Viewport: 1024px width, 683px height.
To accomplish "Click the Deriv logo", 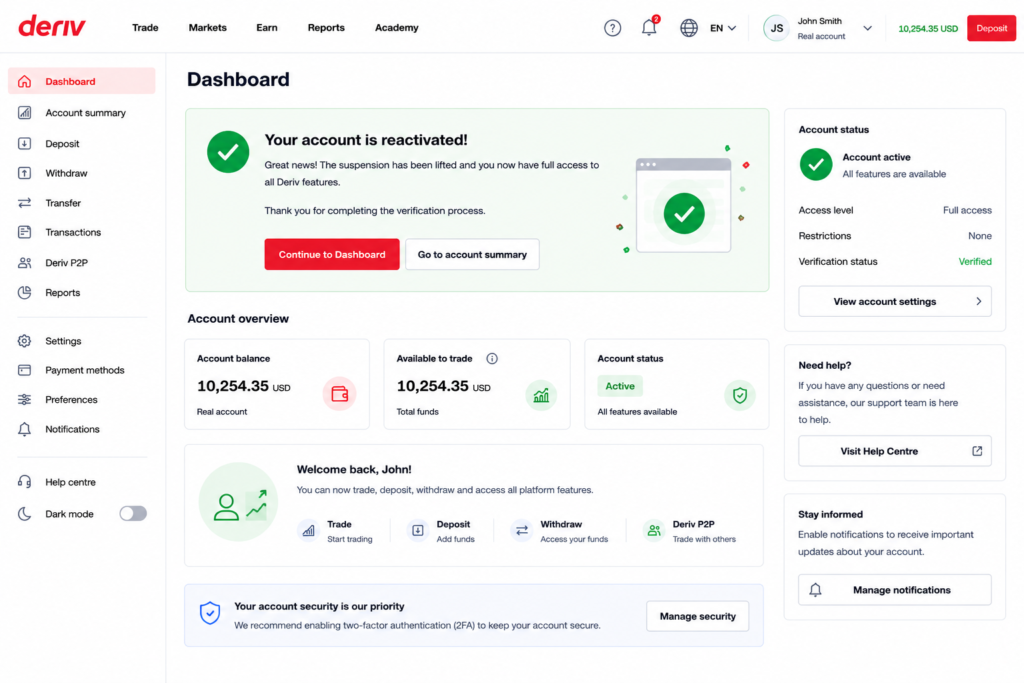I will coord(52,26).
